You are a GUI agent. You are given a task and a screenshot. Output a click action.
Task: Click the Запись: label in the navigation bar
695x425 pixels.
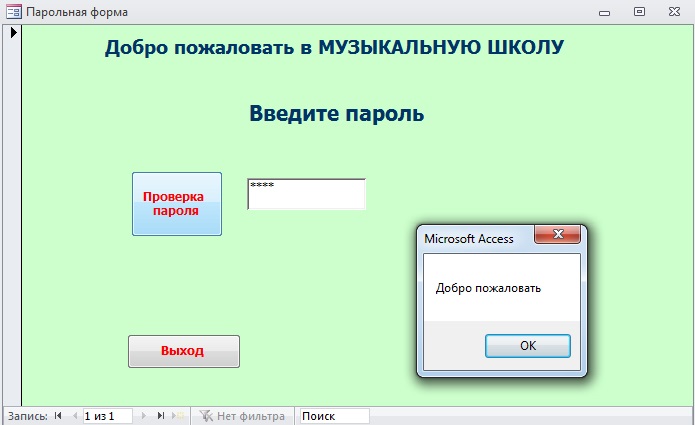pyautogui.click(x=27, y=416)
